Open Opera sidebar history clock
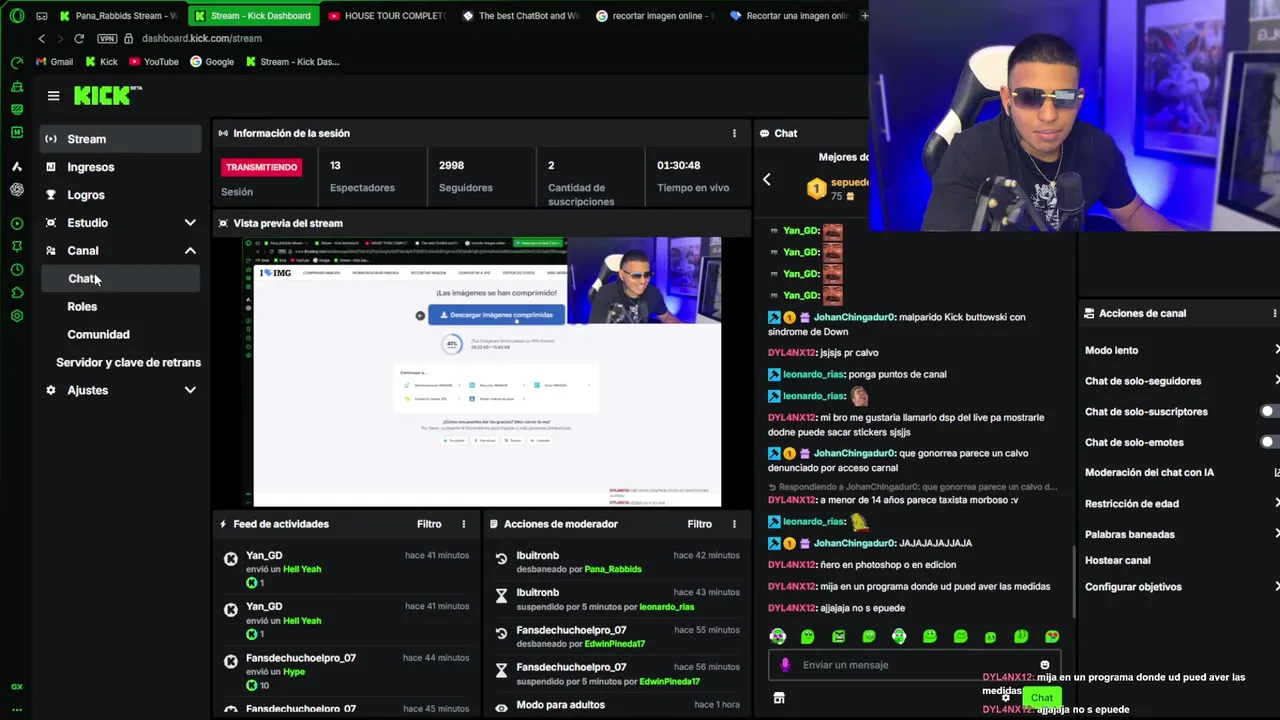Image resolution: width=1280 pixels, height=720 pixels. pos(17,270)
